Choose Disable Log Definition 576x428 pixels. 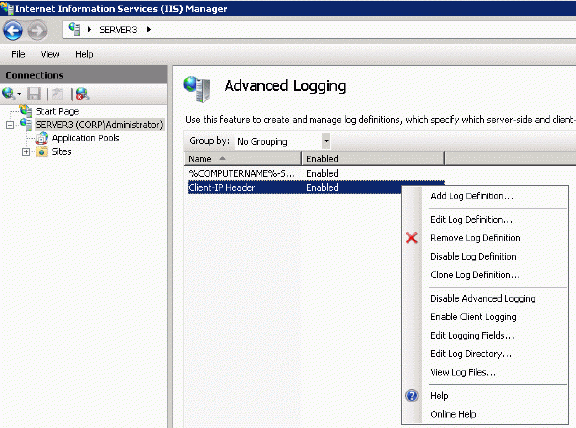tap(473, 257)
